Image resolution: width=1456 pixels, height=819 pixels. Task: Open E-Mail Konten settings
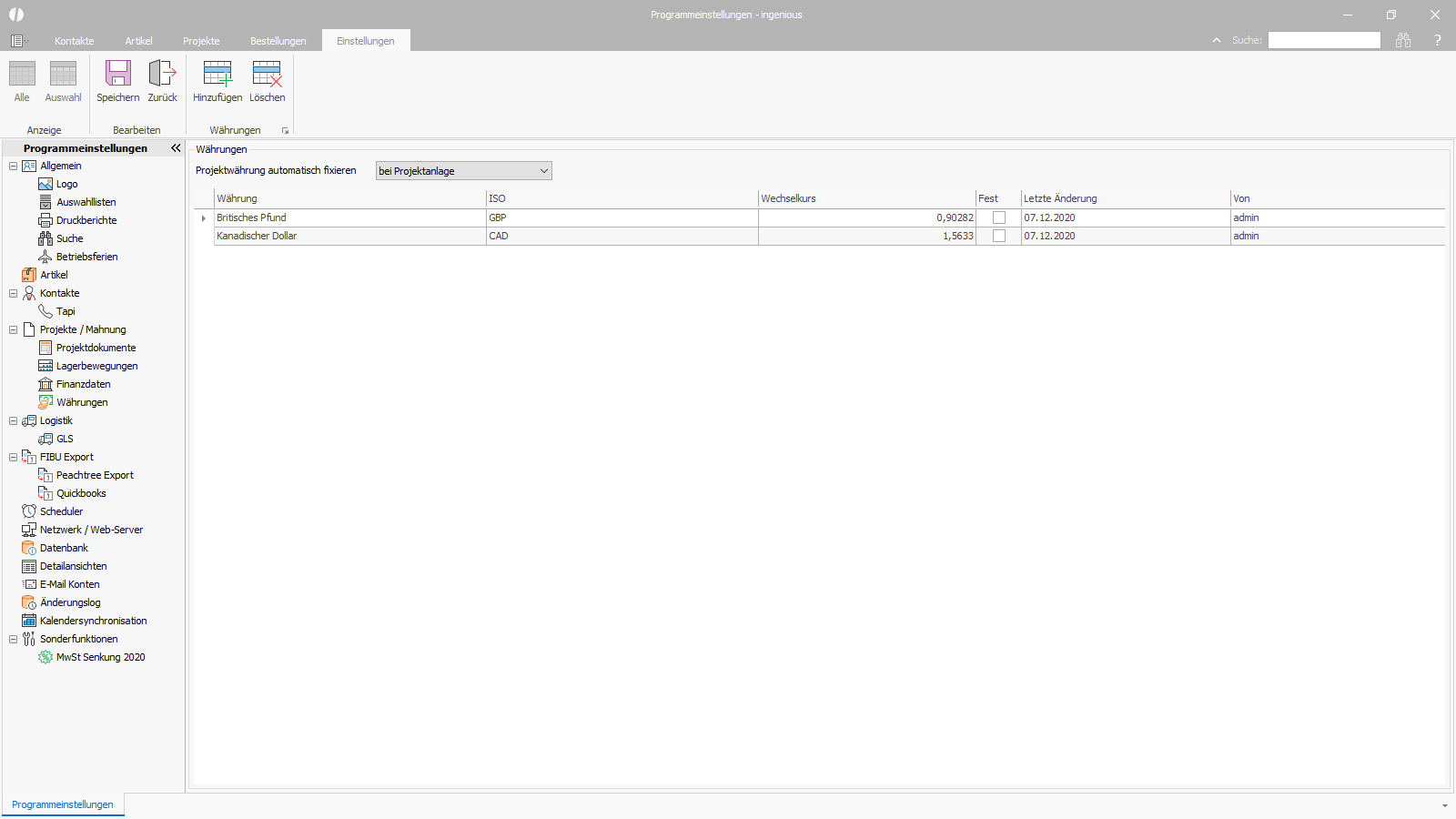[x=69, y=584]
